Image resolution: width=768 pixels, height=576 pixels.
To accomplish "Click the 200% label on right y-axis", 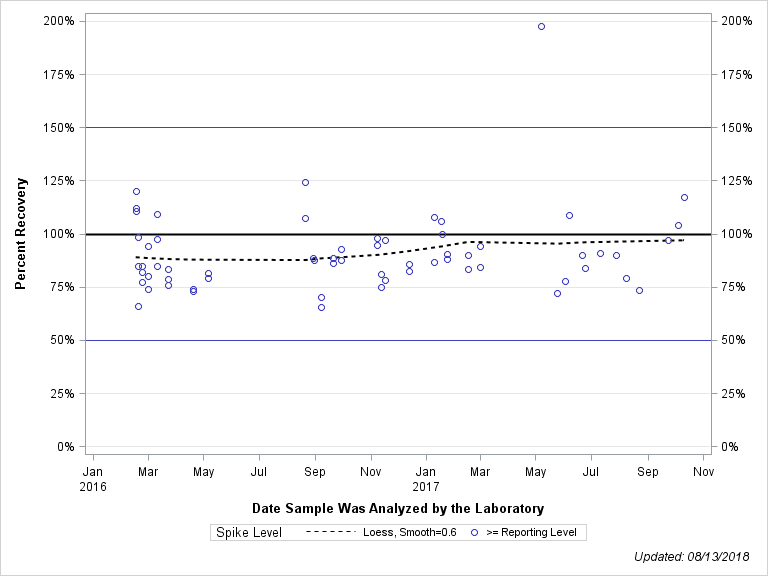I will (x=737, y=21).
